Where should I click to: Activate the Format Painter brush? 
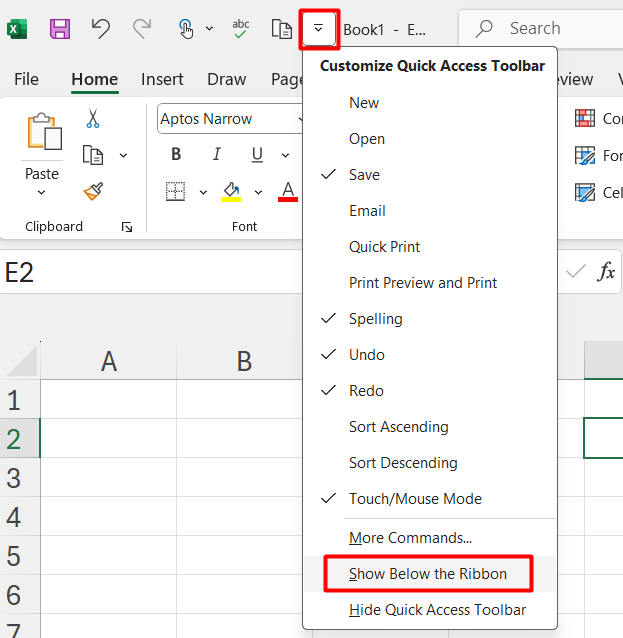click(x=93, y=191)
